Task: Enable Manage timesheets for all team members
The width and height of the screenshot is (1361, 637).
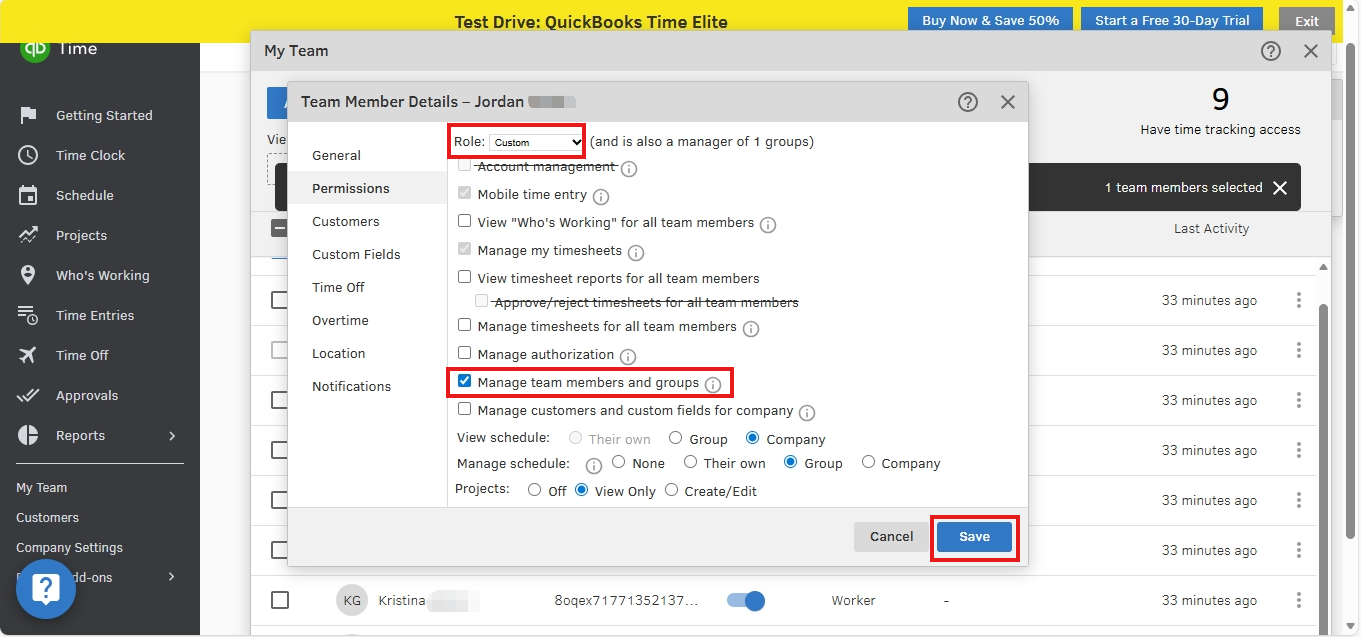Action: coord(464,326)
